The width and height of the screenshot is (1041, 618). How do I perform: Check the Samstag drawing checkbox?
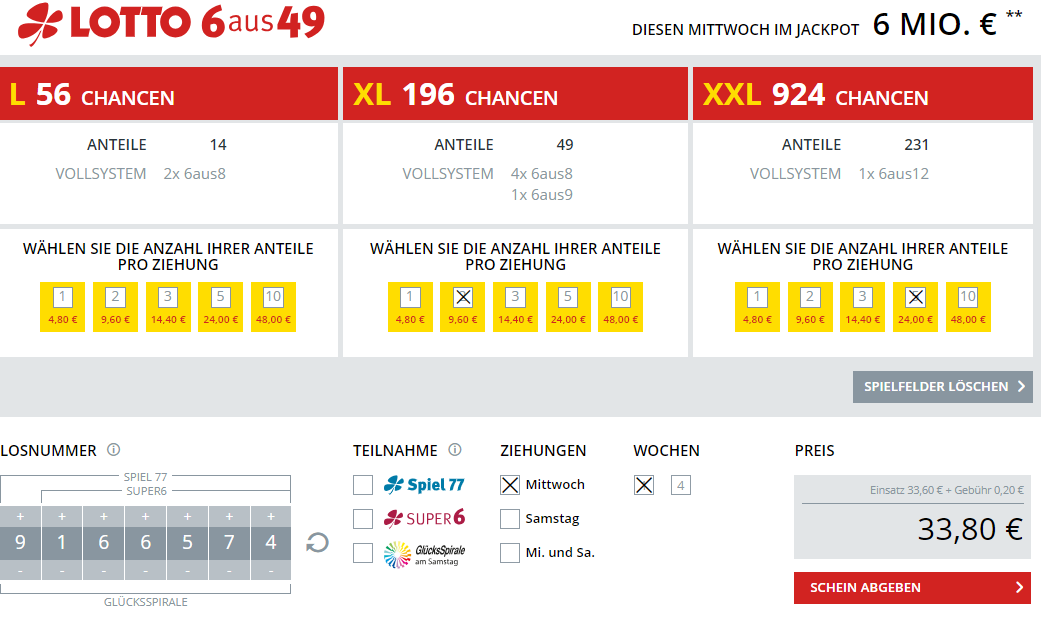click(x=510, y=518)
